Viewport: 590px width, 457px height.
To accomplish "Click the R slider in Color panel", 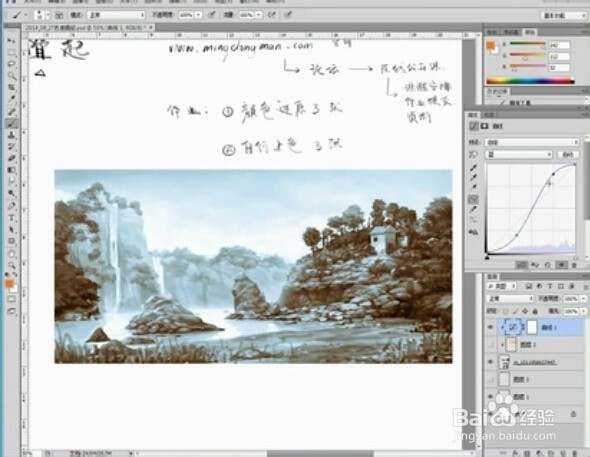I will tap(527, 45).
